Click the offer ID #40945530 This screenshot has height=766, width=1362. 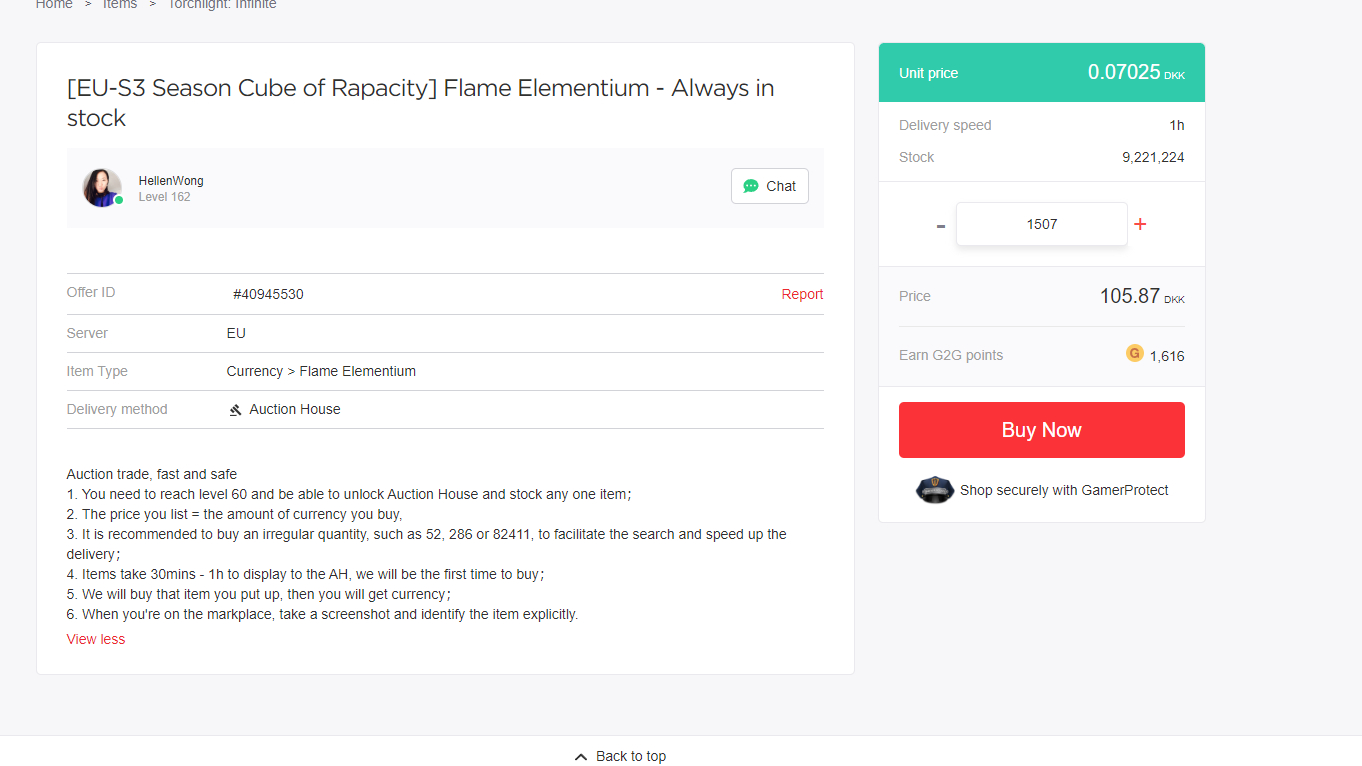click(x=268, y=295)
